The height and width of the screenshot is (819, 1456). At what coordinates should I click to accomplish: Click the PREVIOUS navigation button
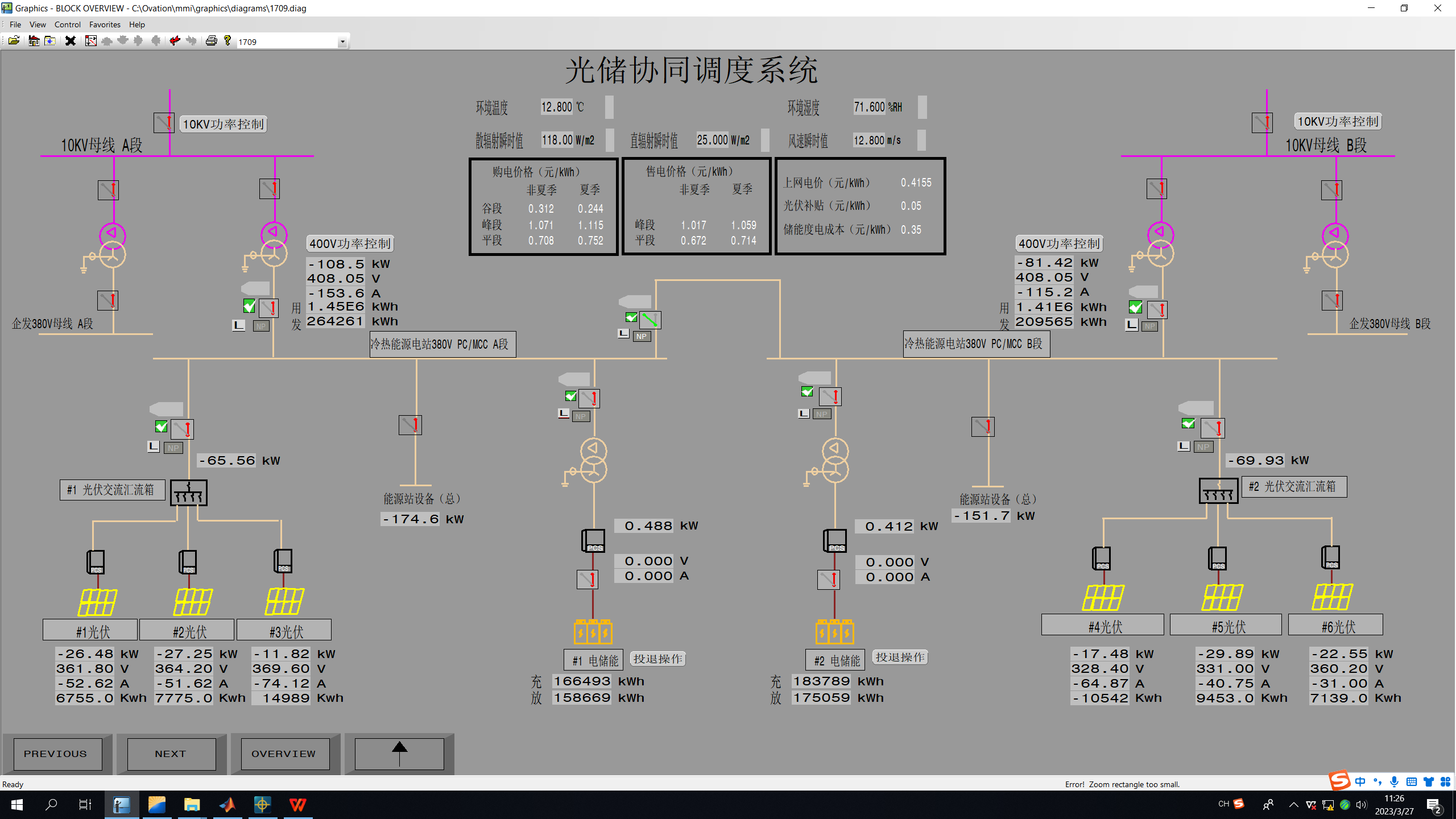[57, 754]
